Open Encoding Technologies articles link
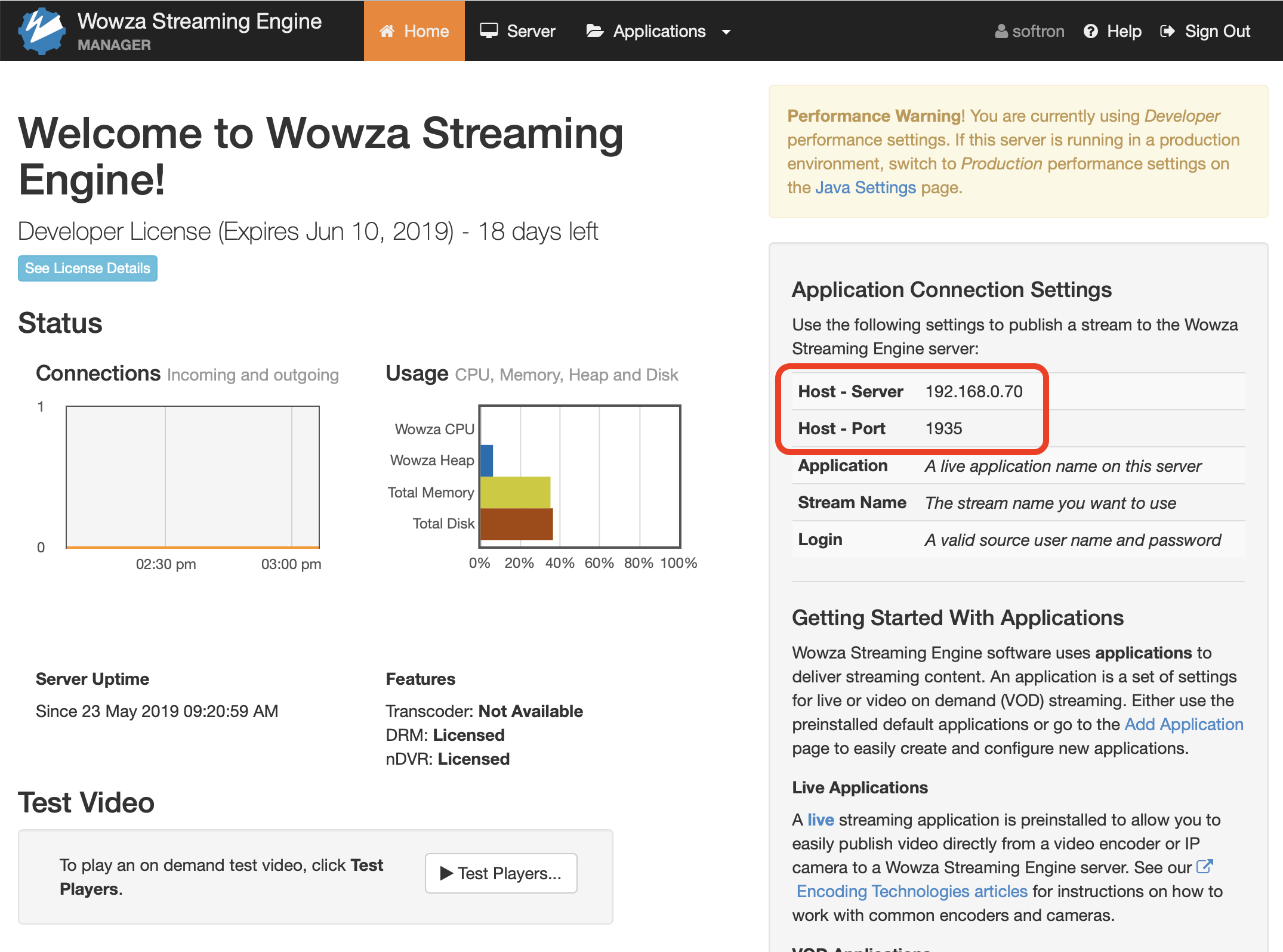Viewport: 1283px width, 952px height. tap(912, 891)
